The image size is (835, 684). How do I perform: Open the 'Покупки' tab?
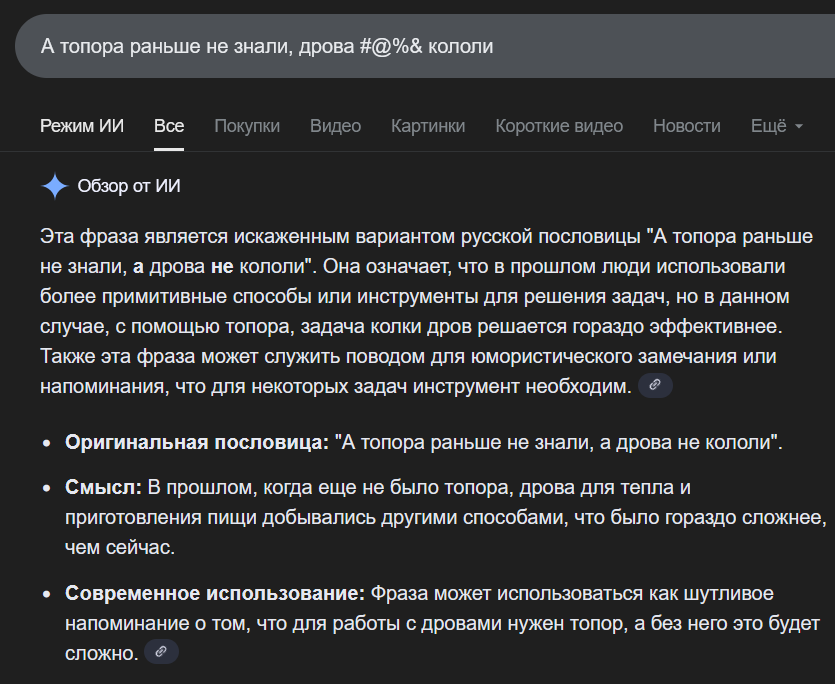[x=247, y=126]
